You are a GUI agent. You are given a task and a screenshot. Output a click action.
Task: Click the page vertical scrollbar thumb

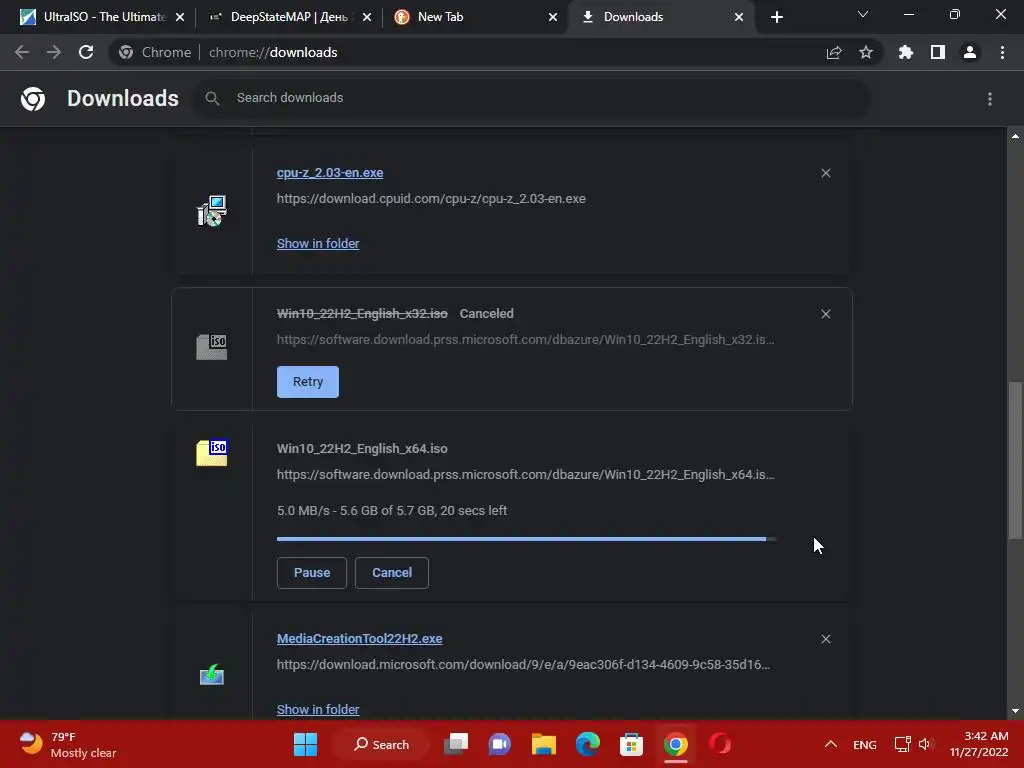click(1015, 460)
